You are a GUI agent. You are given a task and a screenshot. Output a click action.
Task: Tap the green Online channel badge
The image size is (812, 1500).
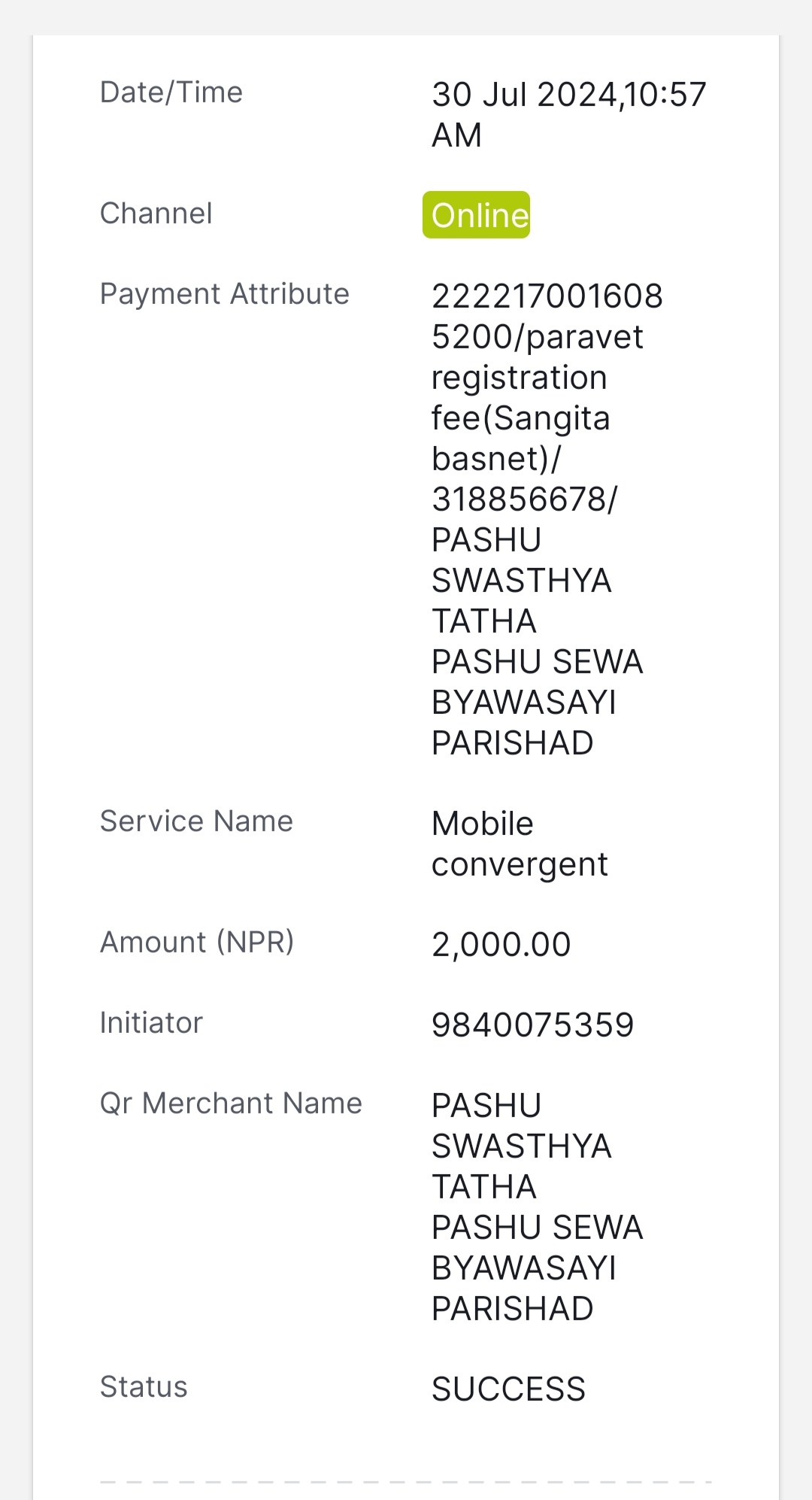[476, 215]
